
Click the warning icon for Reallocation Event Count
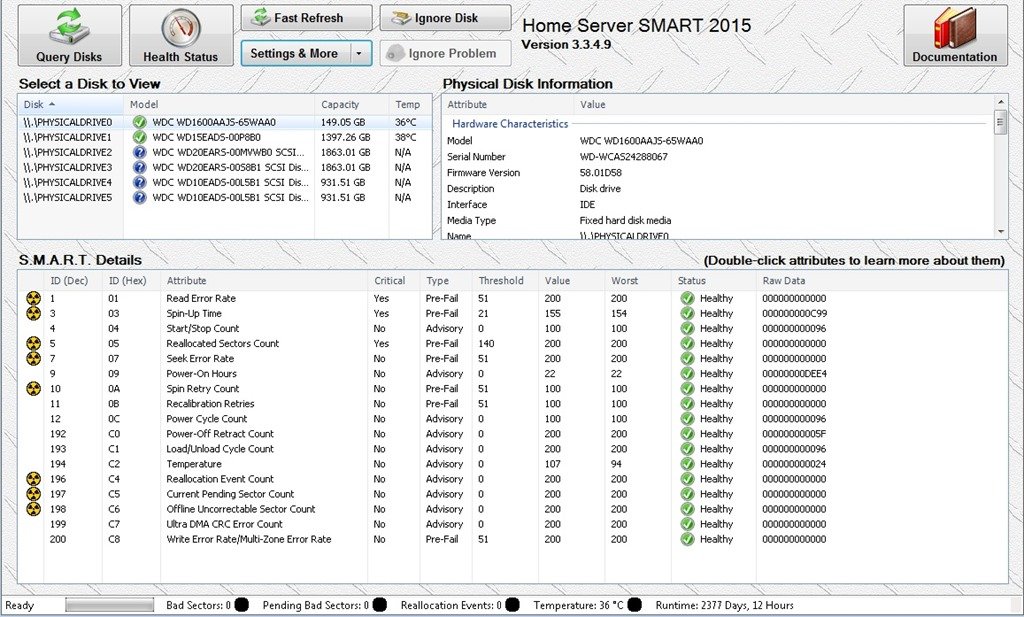click(x=33, y=479)
